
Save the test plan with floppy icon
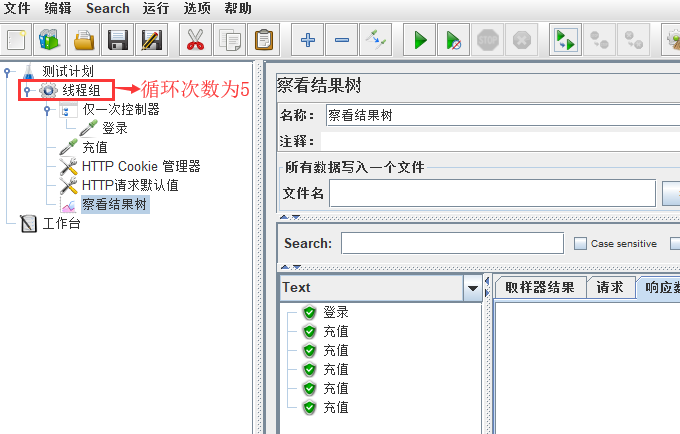click(x=118, y=41)
